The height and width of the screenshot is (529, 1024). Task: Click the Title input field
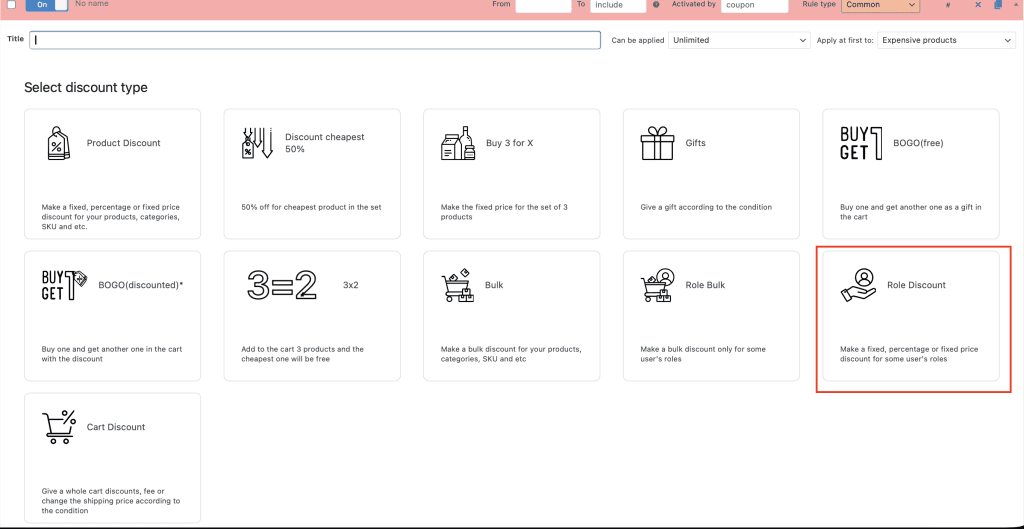[315, 40]
